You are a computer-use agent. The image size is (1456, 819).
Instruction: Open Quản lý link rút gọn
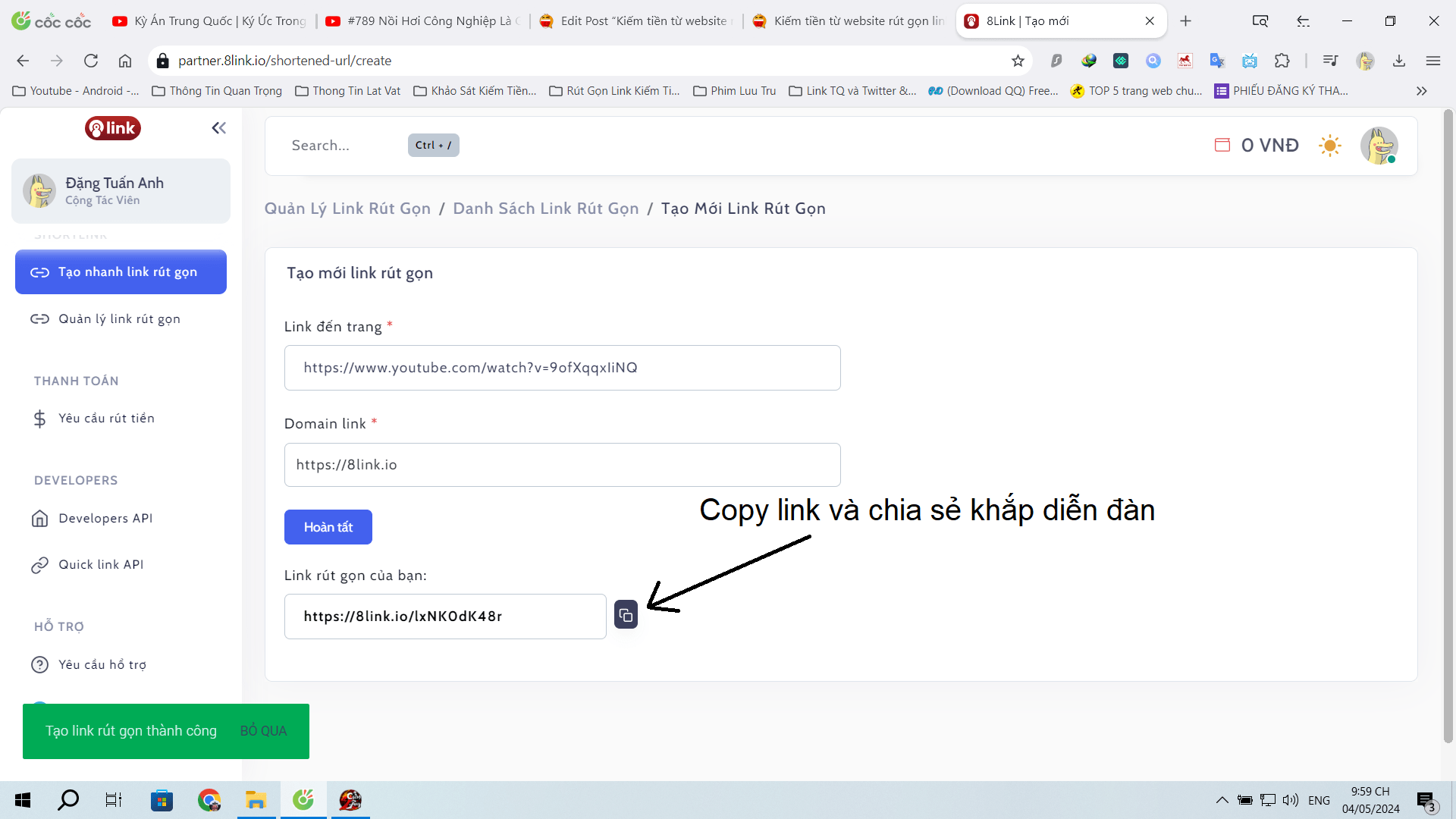pos(121,319)
